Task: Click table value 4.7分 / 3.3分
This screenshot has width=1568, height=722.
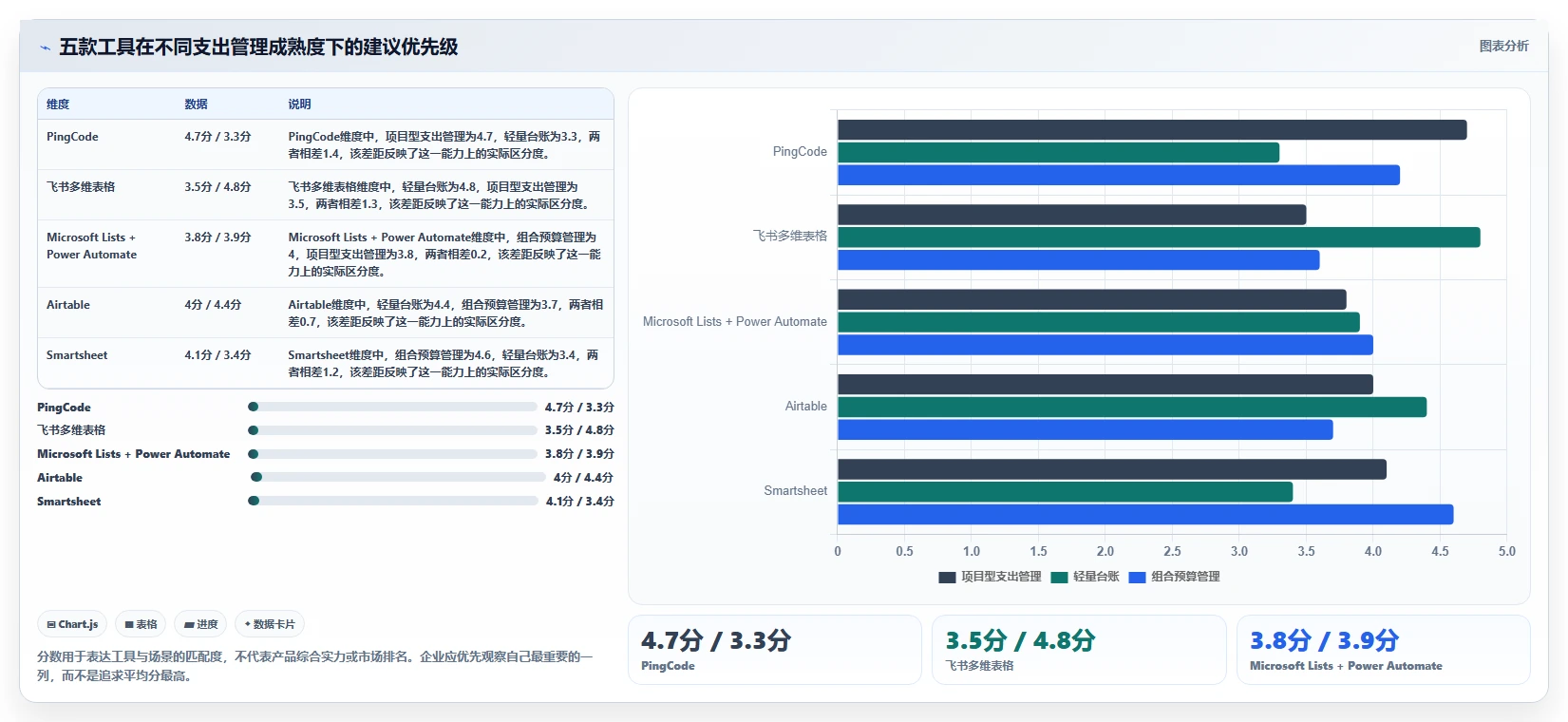Action: pos(217,137)
